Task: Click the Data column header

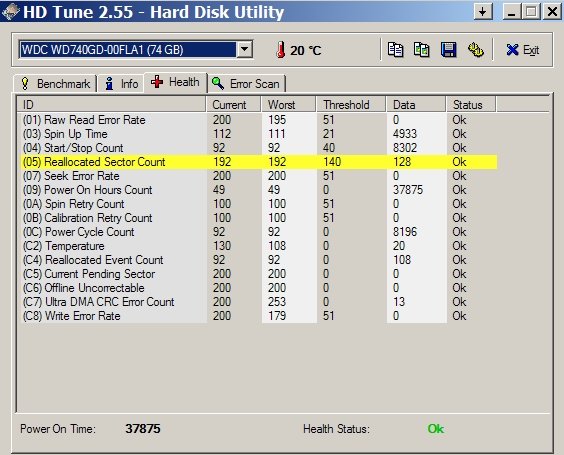Action: point(416,105)
